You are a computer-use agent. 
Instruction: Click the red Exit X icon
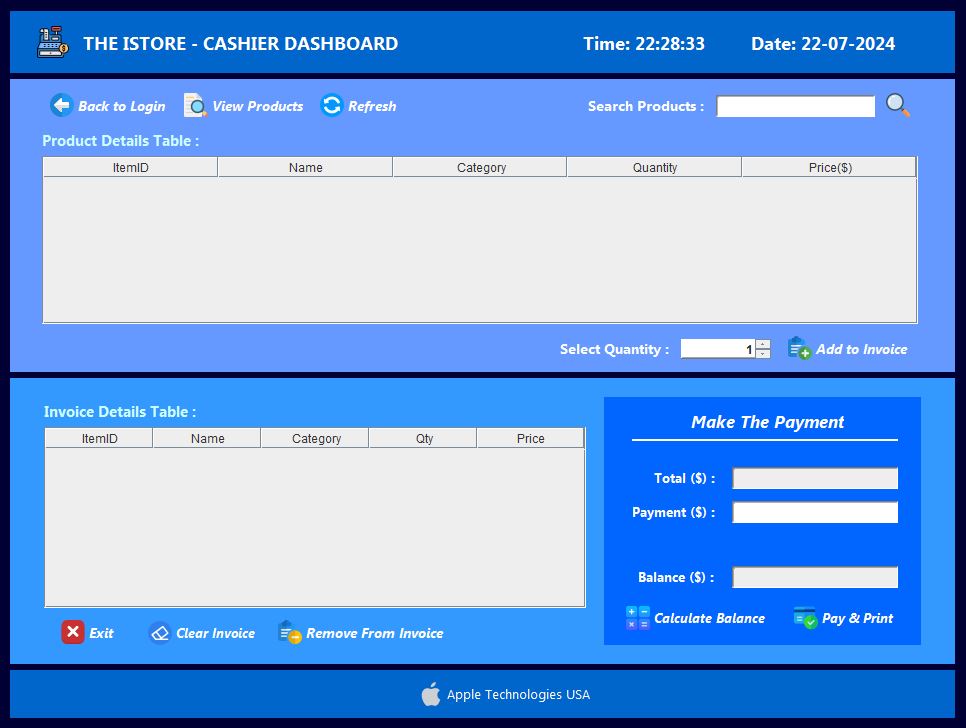[x=73, y=632]
